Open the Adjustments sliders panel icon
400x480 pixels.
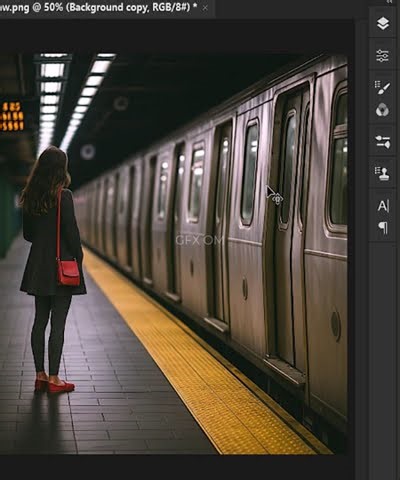pyautogui.click(x=383, y=141)
